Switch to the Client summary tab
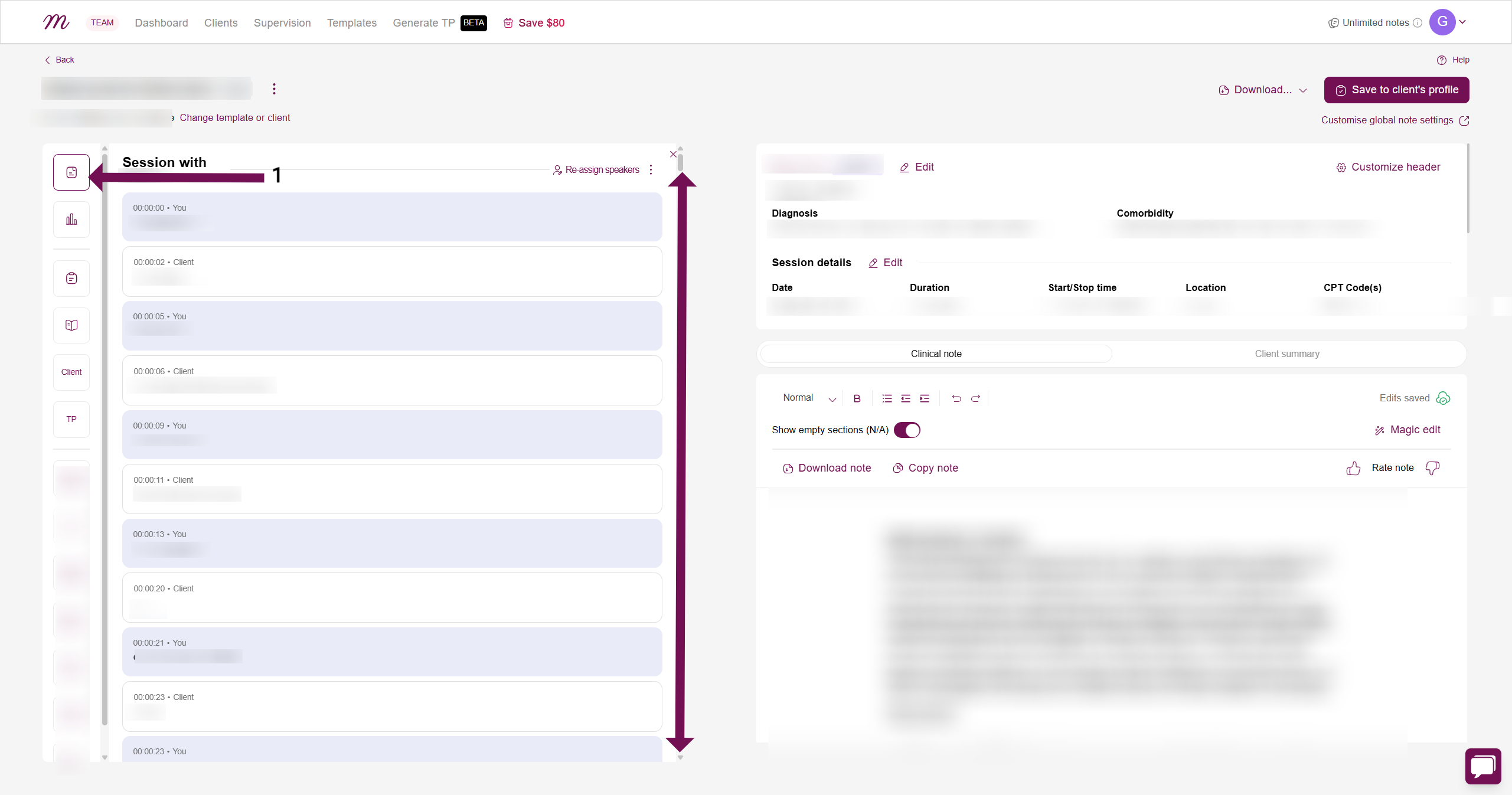 click(x=1287, y=354)
